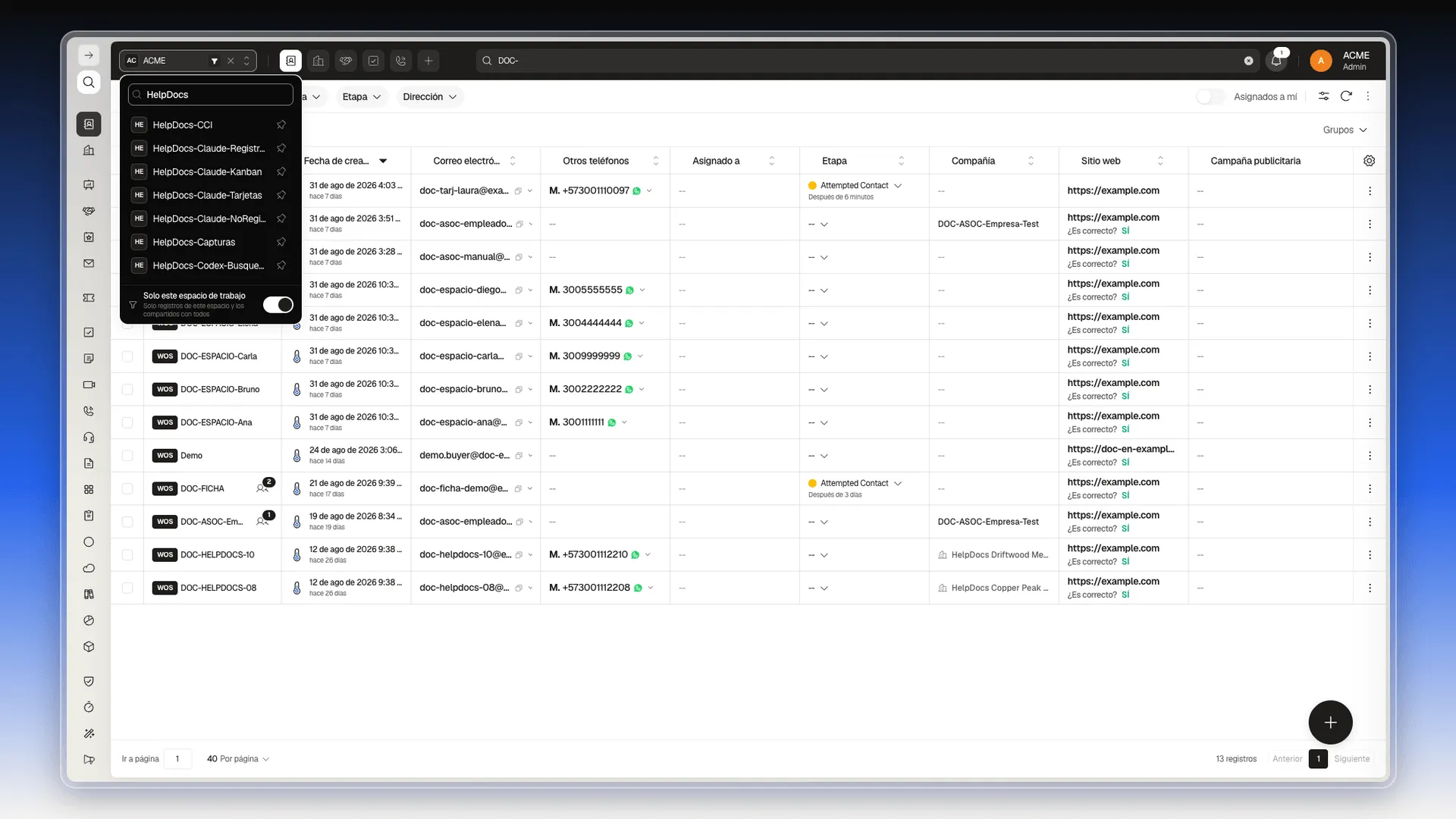Open the notifications bell icon

[x=1276, y=61]
